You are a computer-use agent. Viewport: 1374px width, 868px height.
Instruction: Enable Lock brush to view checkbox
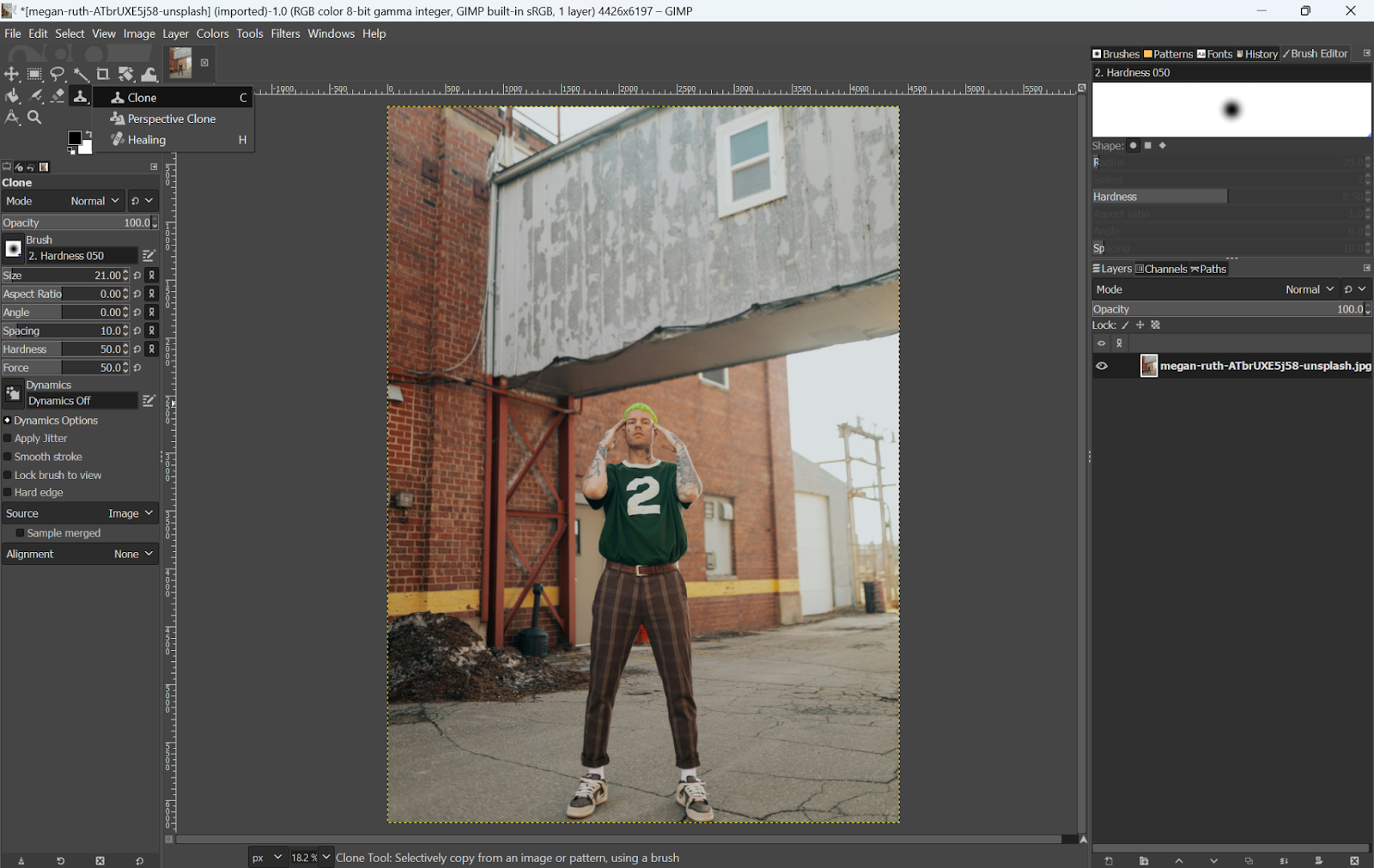click(x=8, y=475)
